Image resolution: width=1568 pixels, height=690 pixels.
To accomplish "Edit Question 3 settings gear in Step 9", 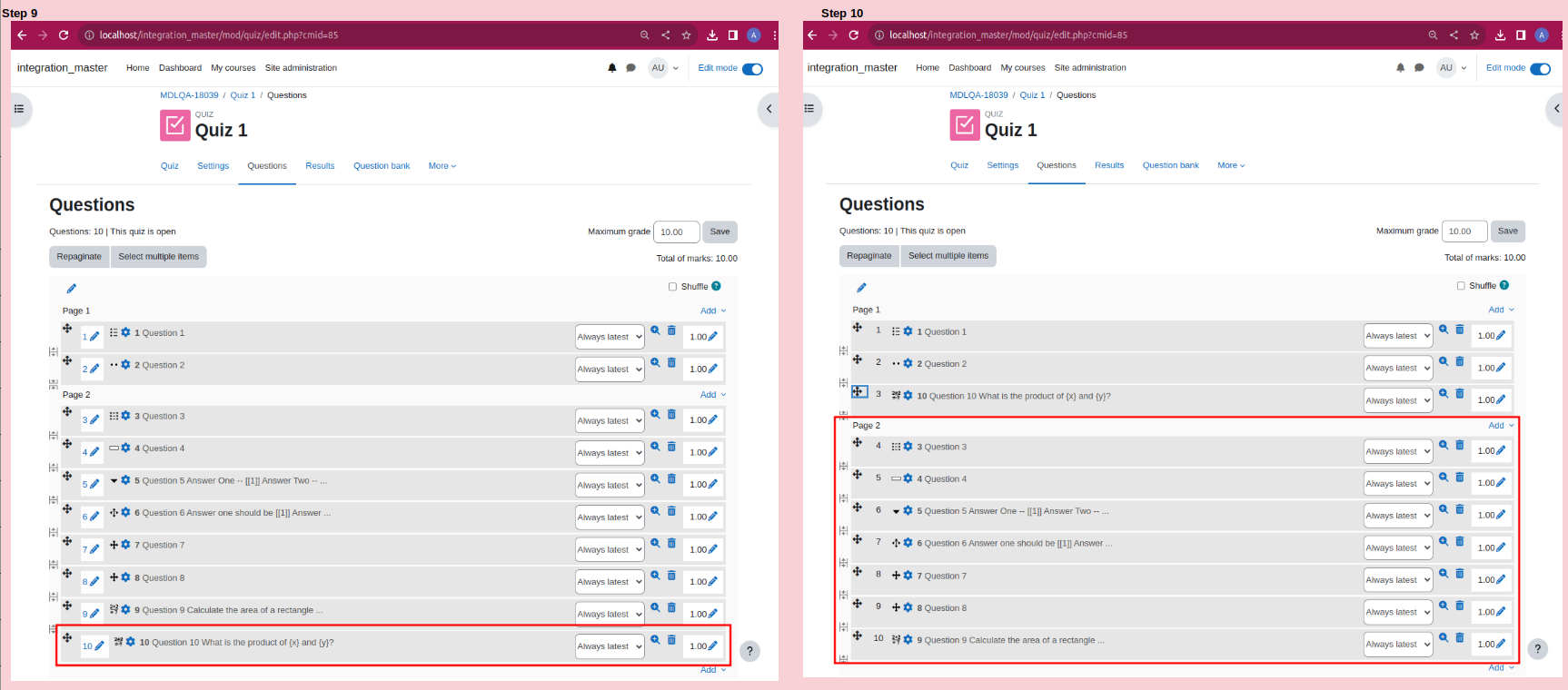I will (125, 416).
